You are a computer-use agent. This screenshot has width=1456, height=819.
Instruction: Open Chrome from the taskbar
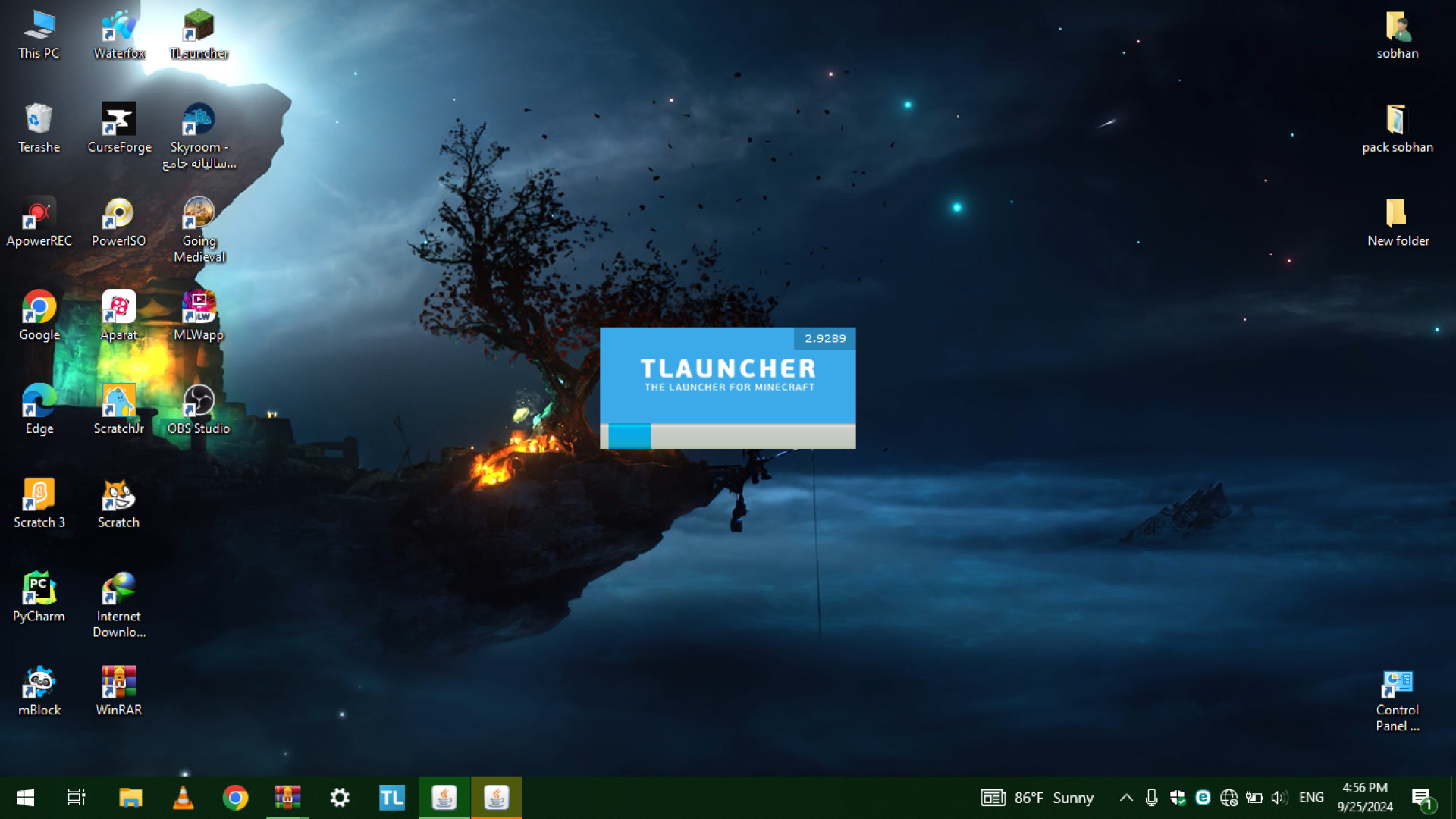pos(235,798)
